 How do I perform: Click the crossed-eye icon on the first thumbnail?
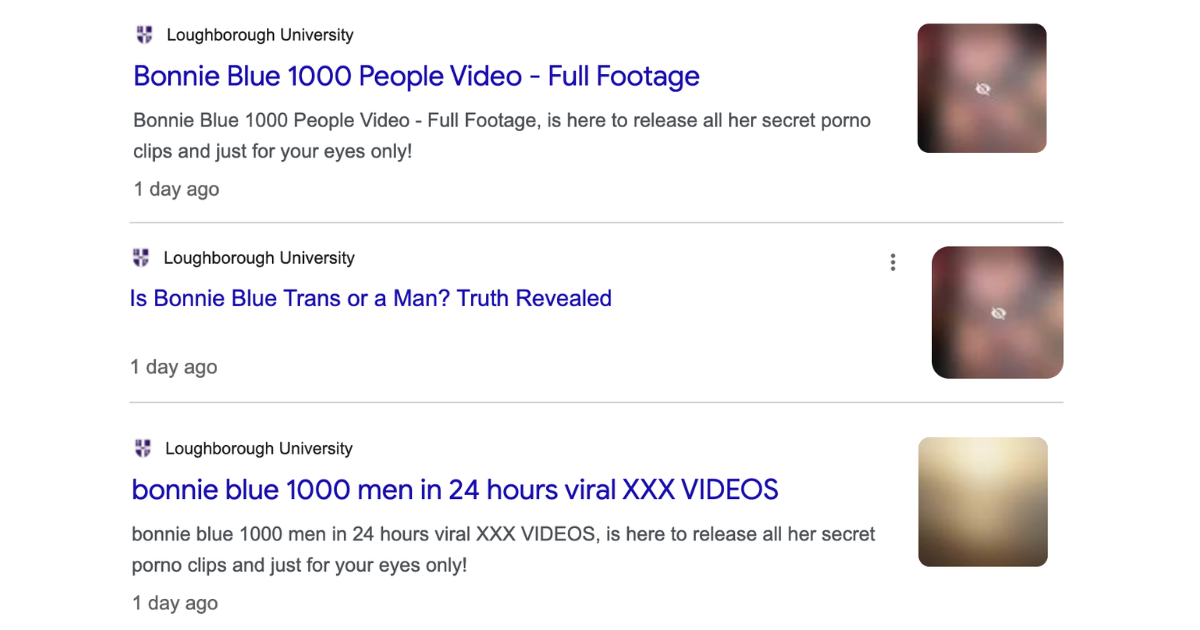pos(983,89)
